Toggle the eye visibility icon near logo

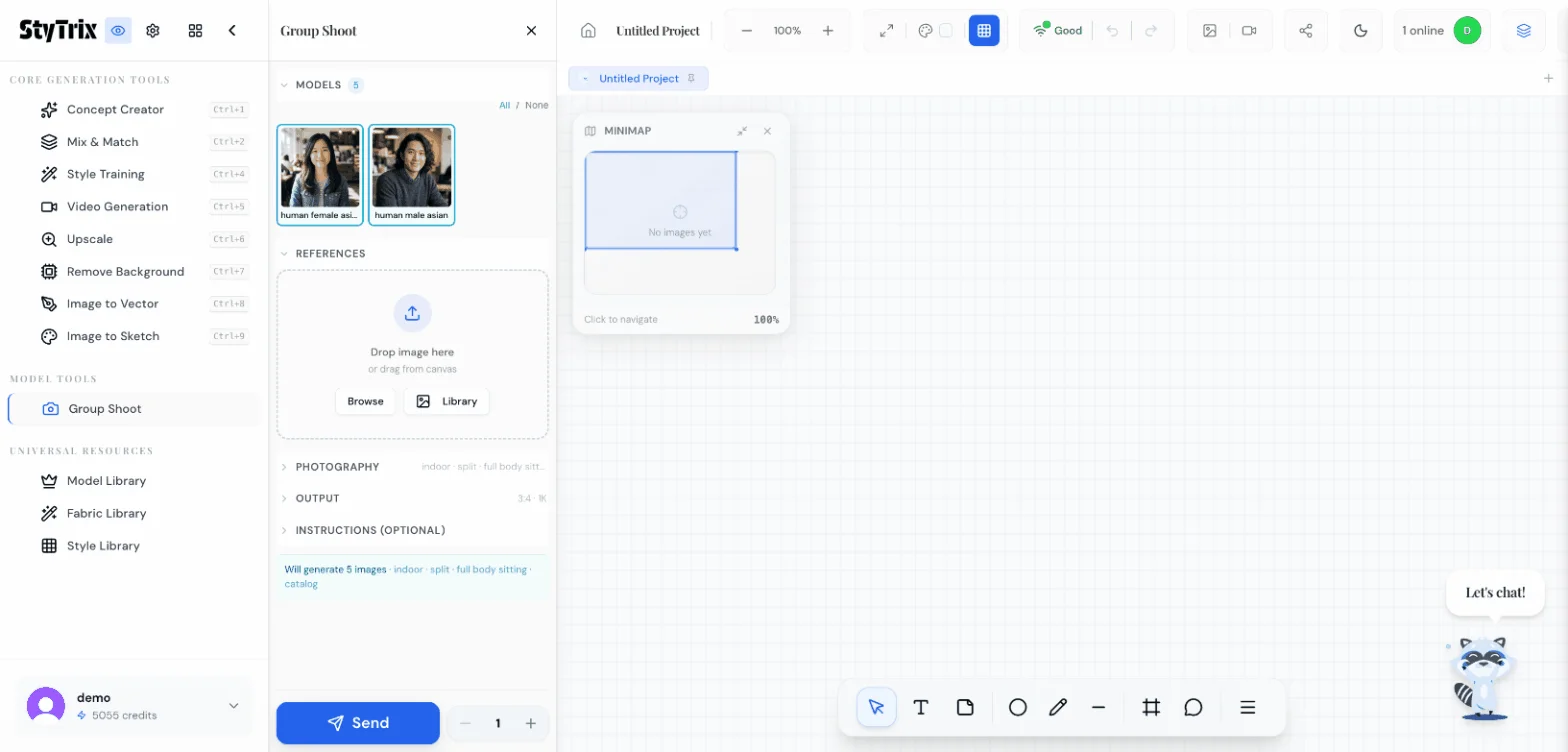coord(119,31)
